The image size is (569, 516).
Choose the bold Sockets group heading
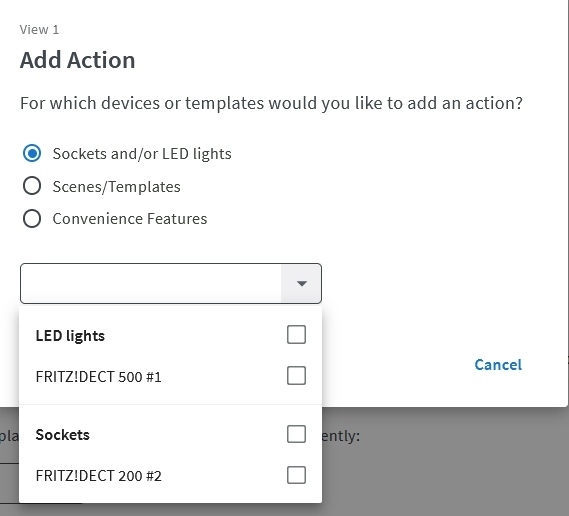(62, 434)
